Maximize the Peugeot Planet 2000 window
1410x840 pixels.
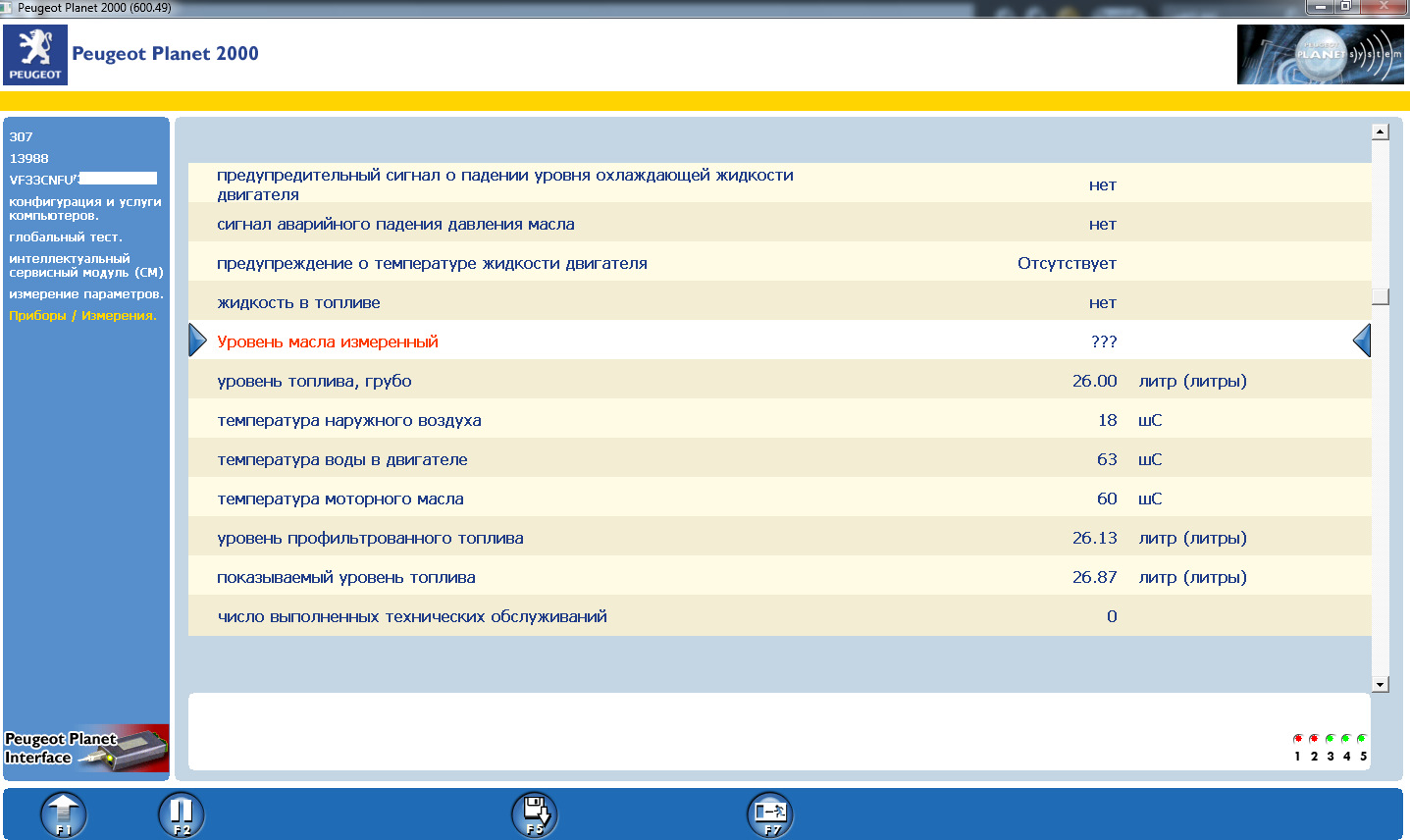click(1346, 7)
